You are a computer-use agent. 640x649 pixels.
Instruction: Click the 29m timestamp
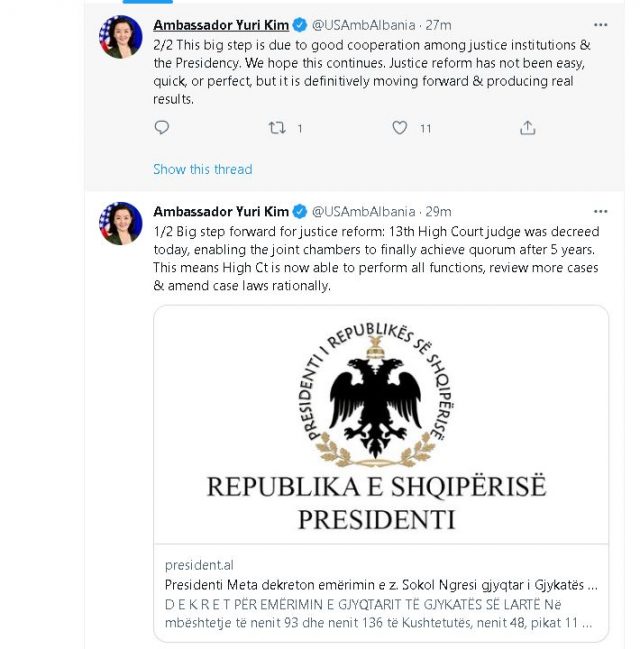pos(438,211)
